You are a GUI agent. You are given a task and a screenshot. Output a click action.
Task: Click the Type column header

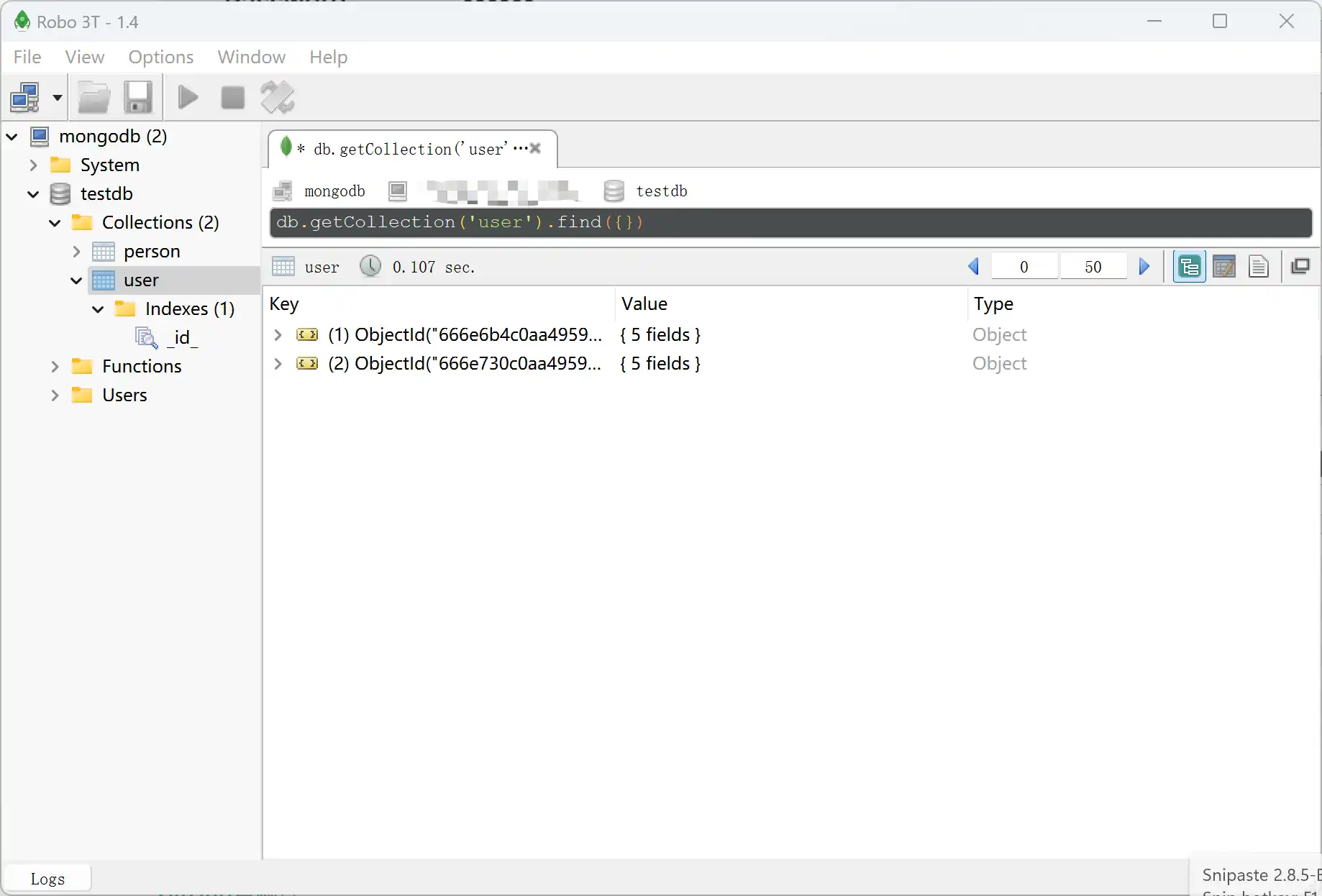pos(993,304)
